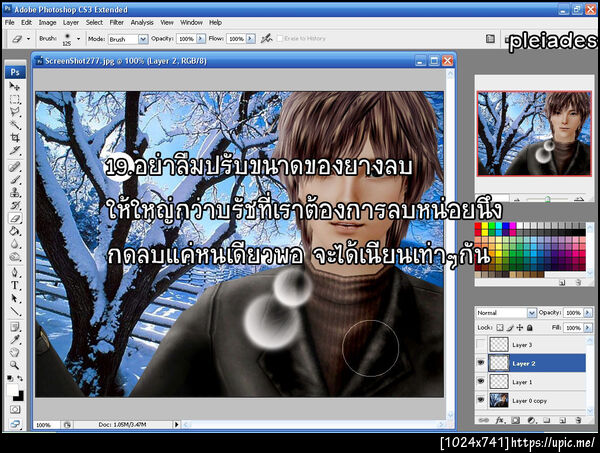This screenshot has height=453, width=600.
Task: Reset default foreground and background colors
Action: pyautogui.click(x=10, y=378)
